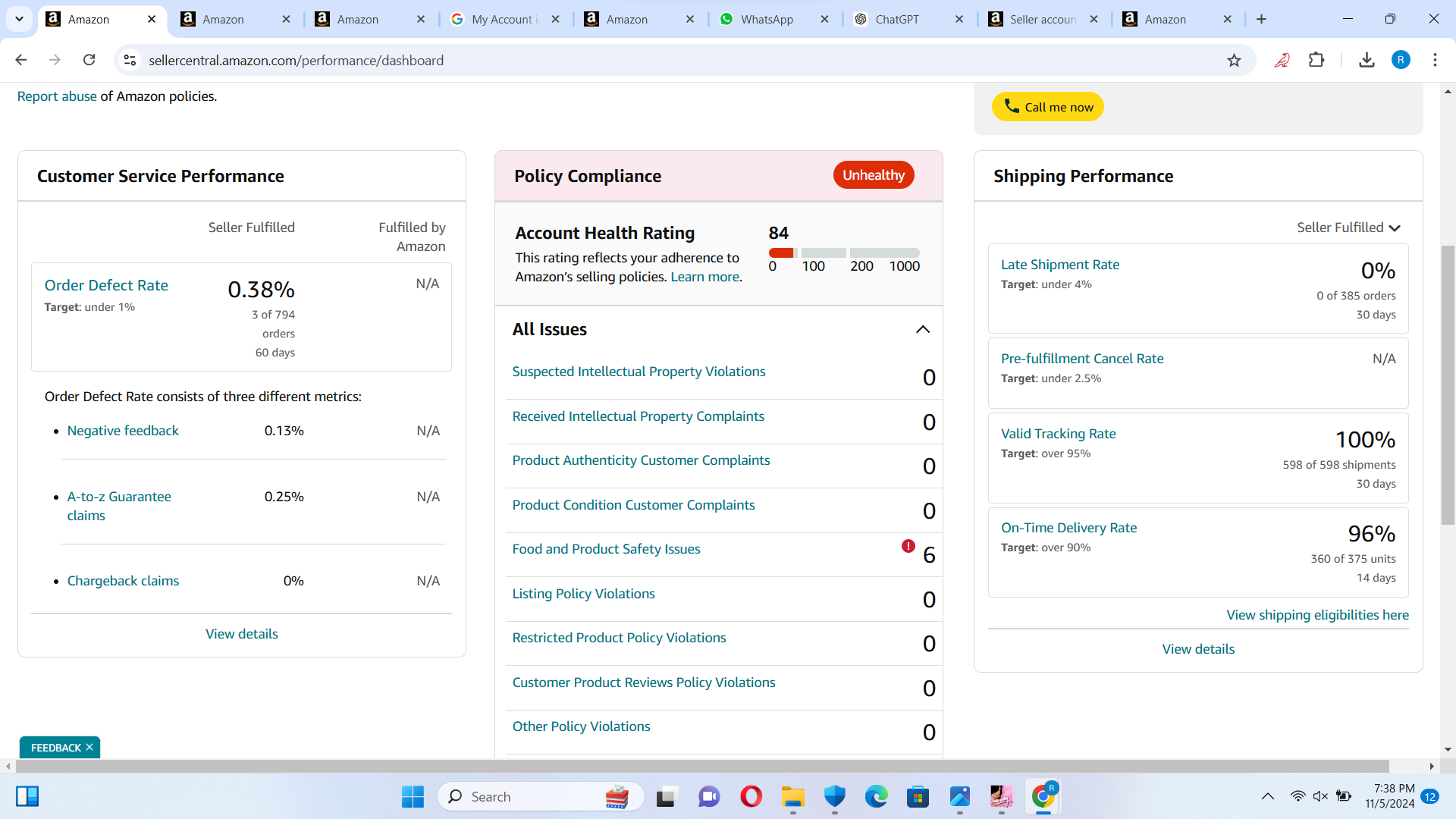
Task: Open the tab search dropdown arrow
Action: tap(19, 19)
